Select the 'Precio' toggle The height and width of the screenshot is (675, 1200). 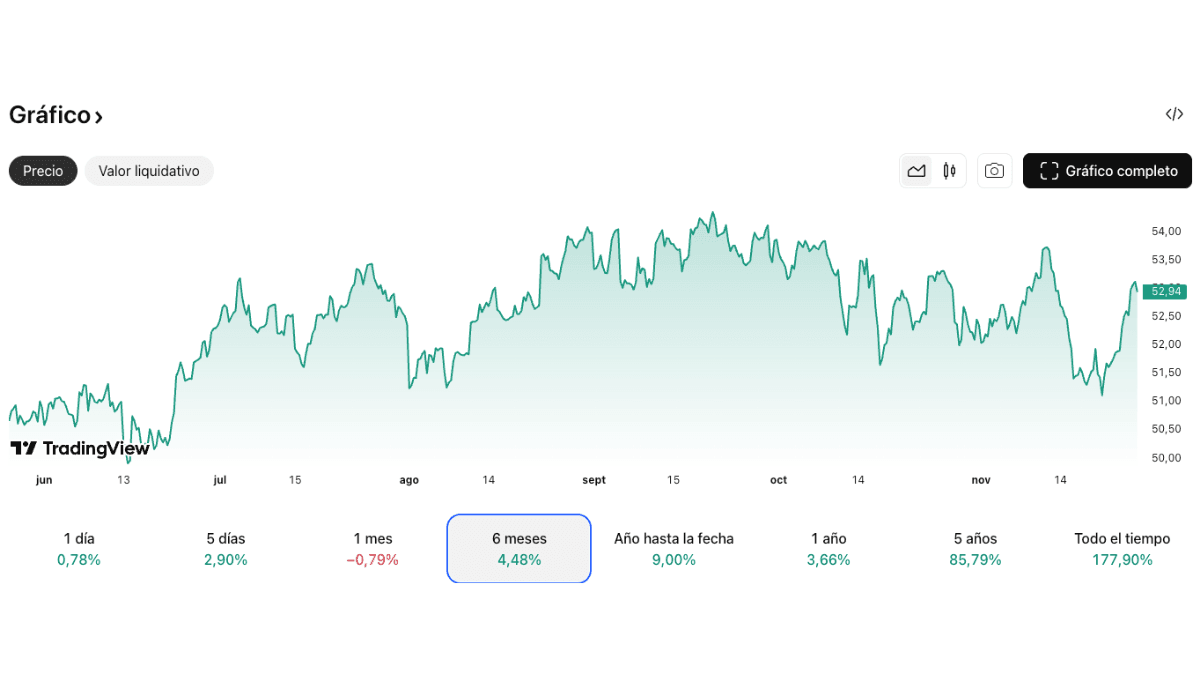pos(42,170)
